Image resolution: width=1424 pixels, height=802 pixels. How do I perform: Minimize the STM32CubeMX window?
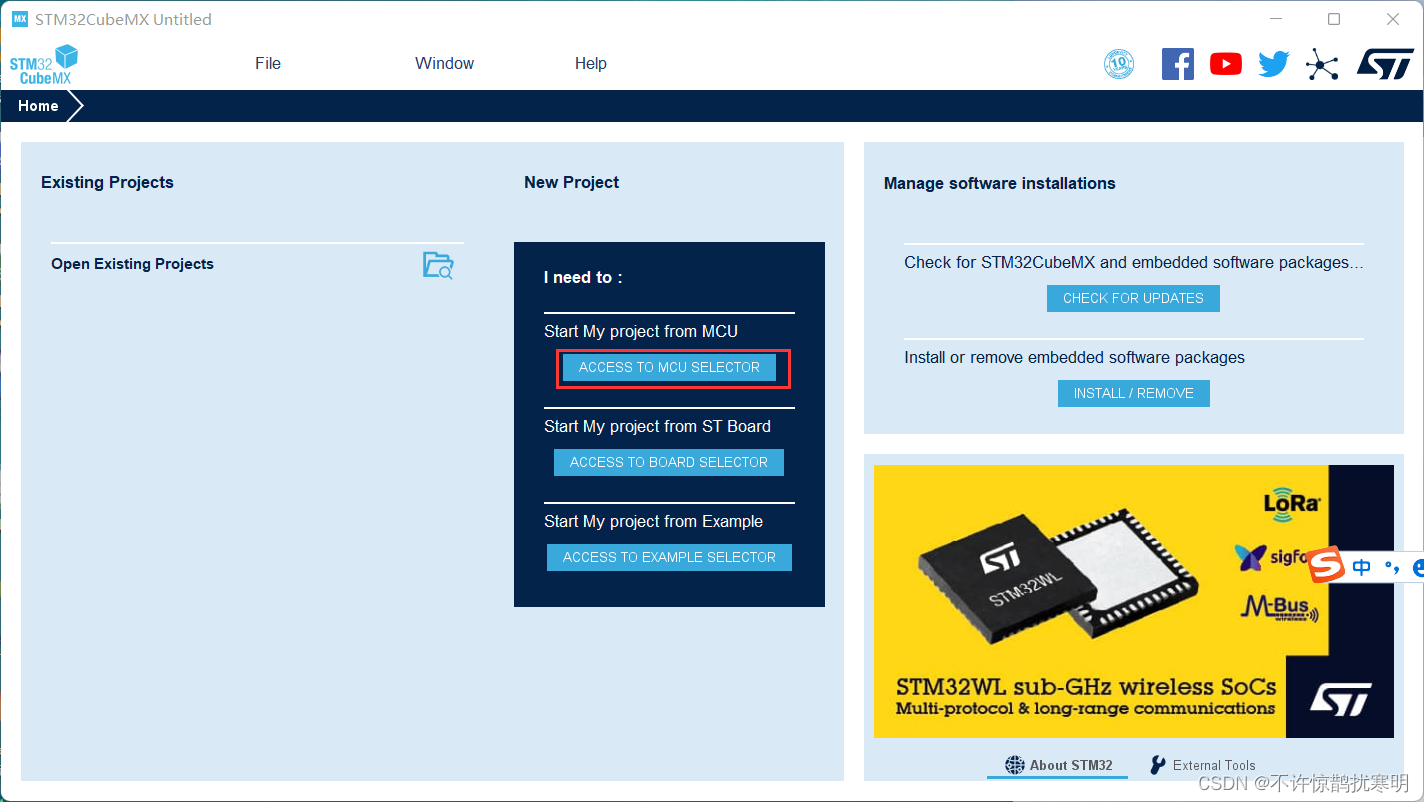point(1275,19)
